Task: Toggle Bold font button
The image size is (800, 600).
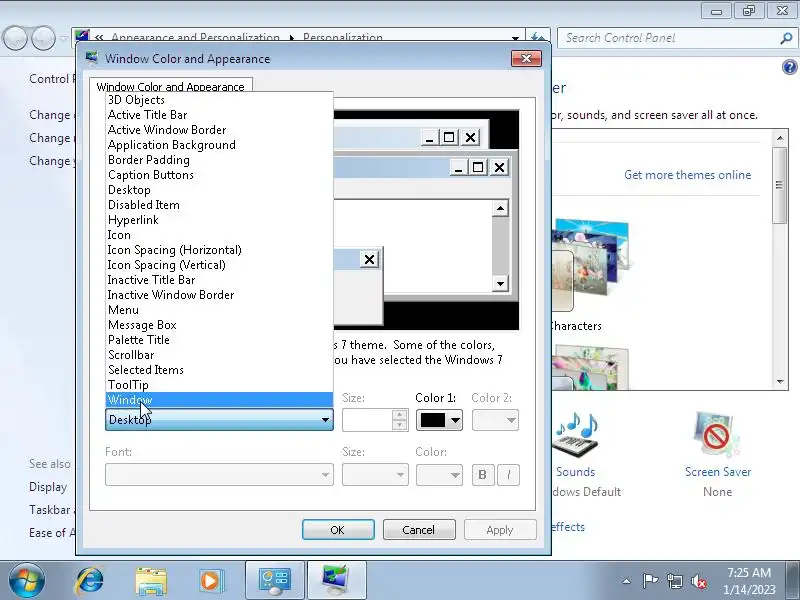Action: coord(483,474)
